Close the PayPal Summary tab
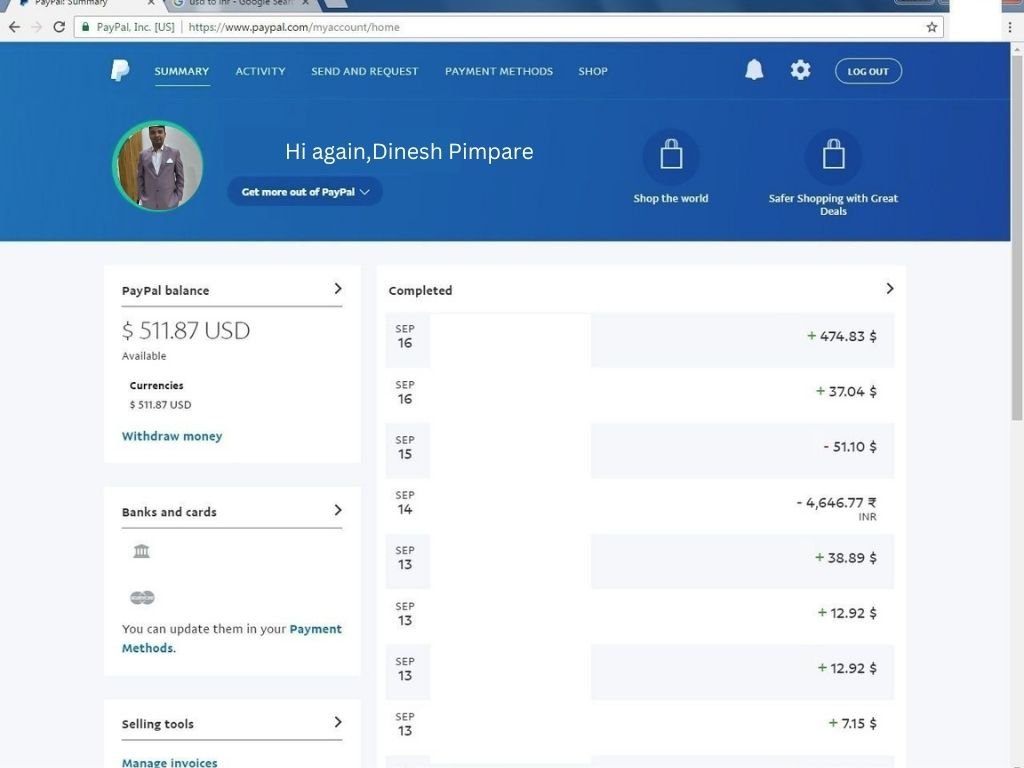Screen dimensions: 1024x768 pyautogui.click(x=151, y=3)
